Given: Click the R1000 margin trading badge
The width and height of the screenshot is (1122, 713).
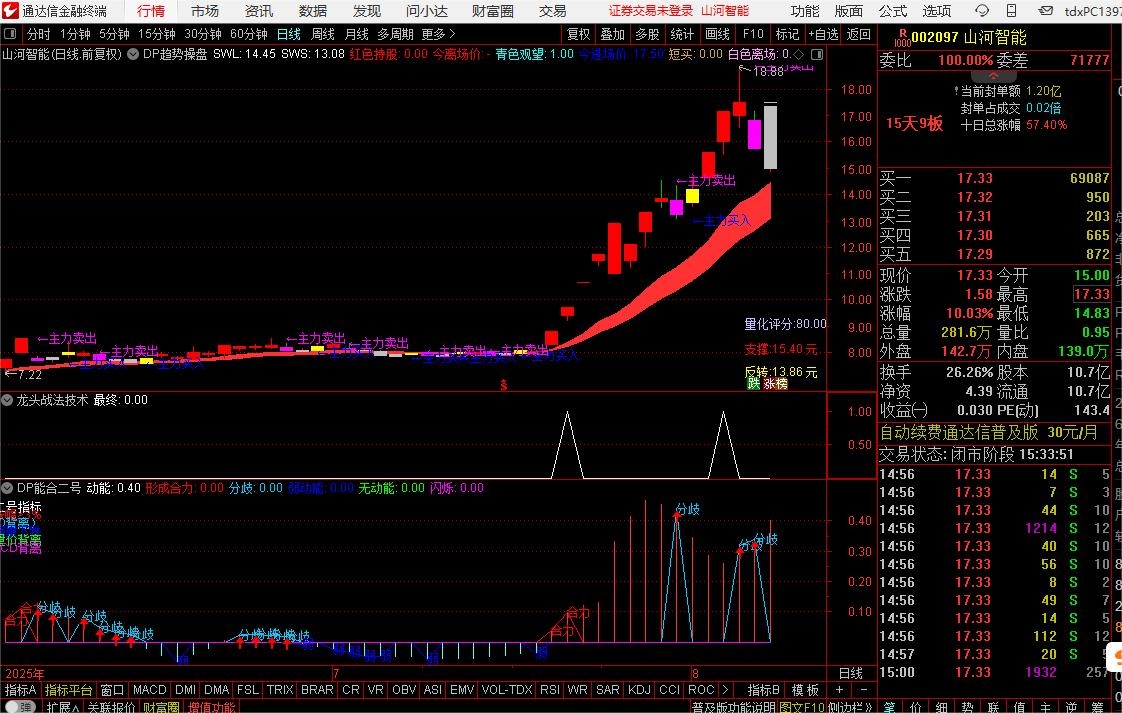Looking at the screenshot, I should [903, 38].
